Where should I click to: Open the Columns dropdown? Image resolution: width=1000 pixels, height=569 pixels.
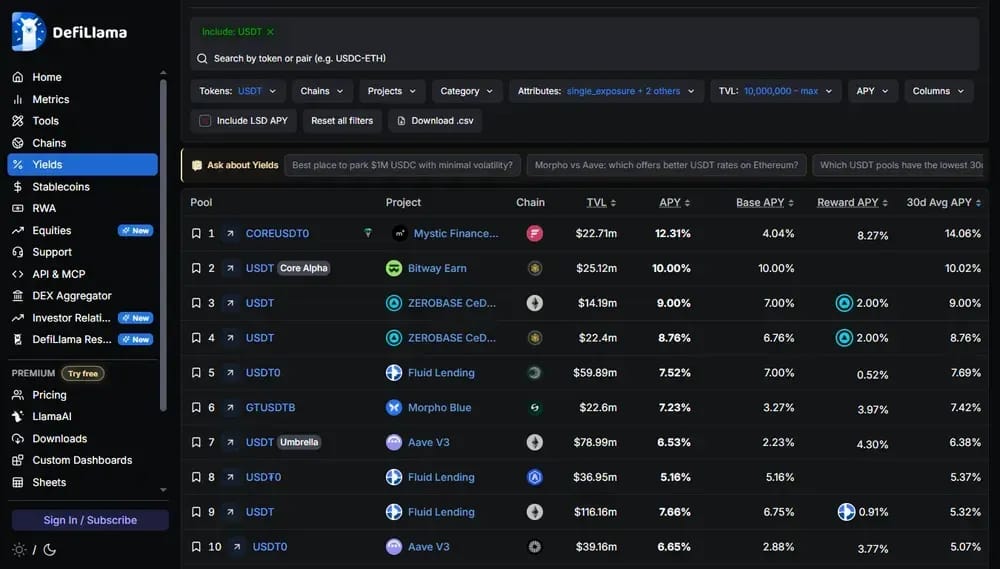point(939,91)
